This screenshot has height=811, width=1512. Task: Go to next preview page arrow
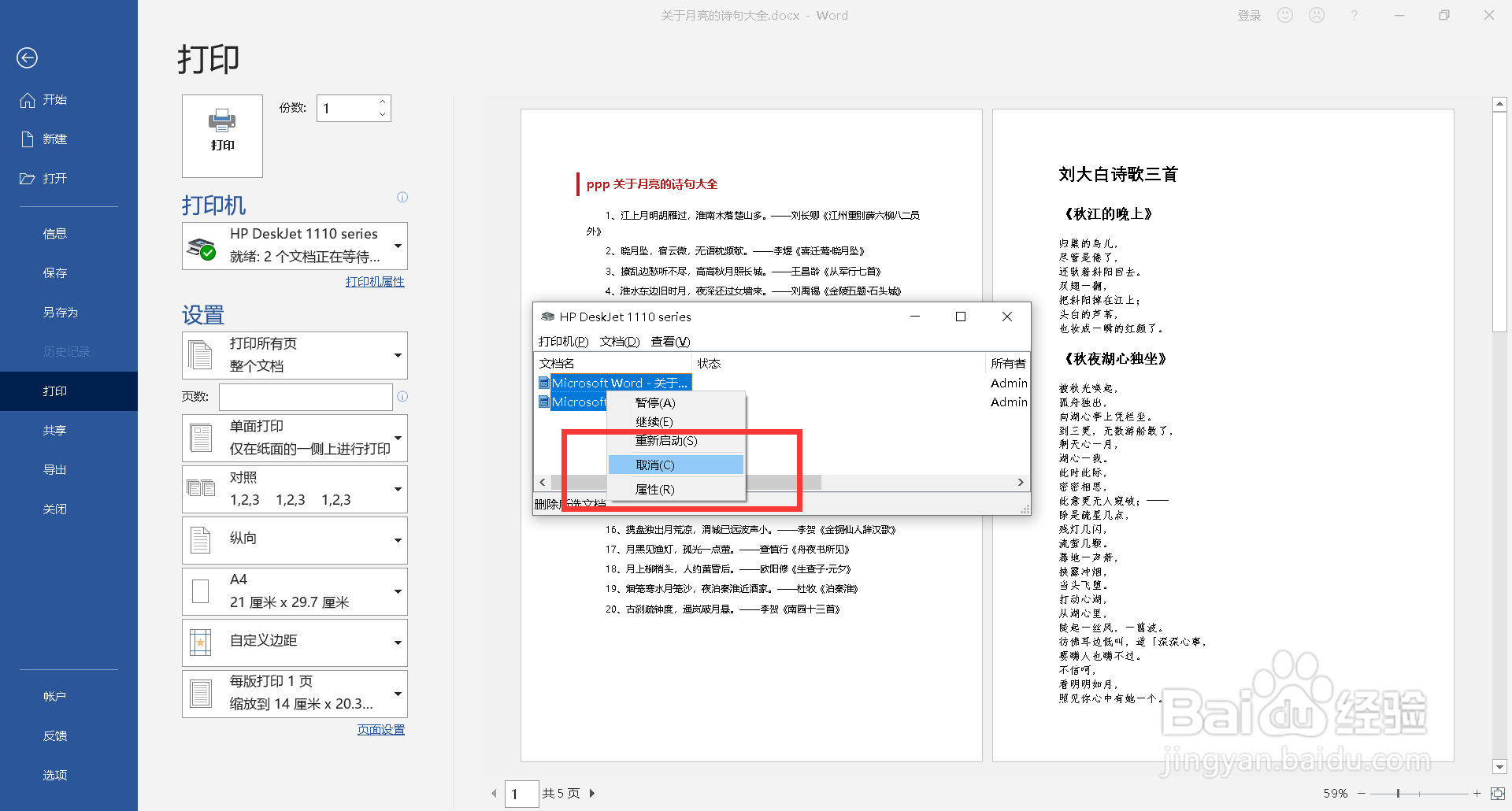coord(592,793)
